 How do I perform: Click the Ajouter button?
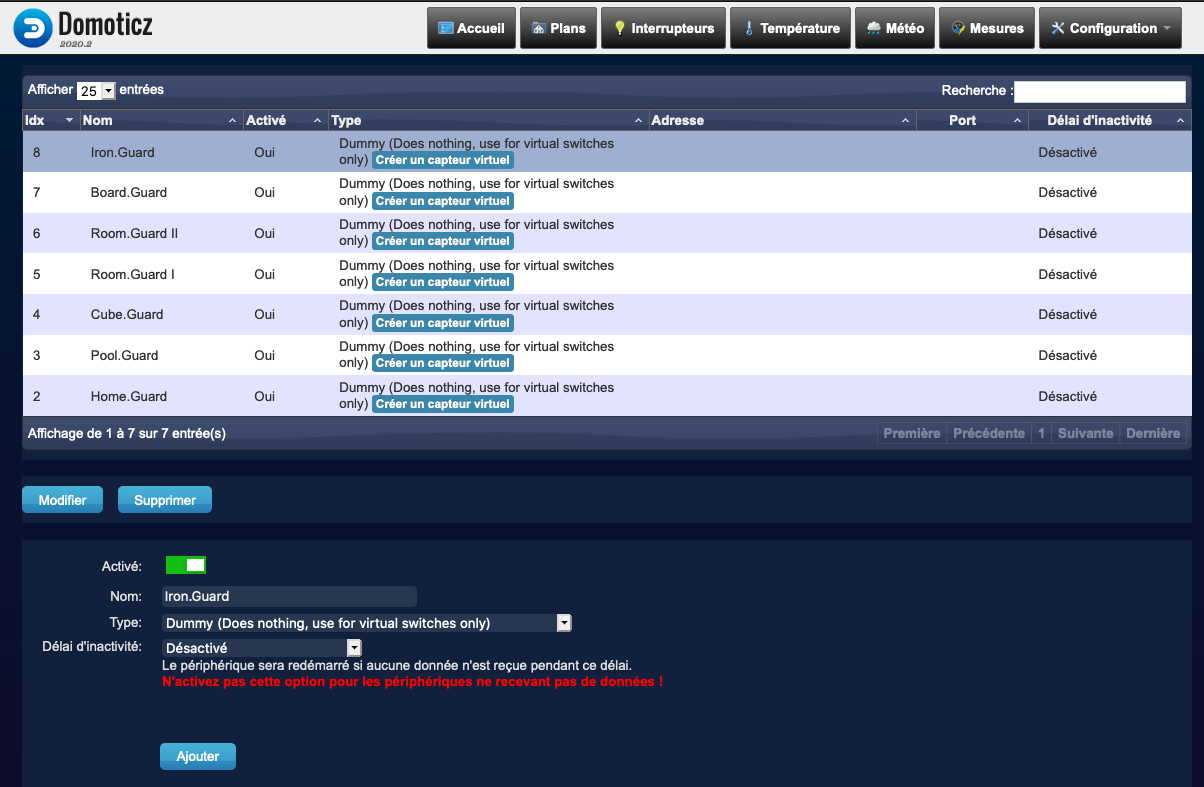(x=197, y=756)
